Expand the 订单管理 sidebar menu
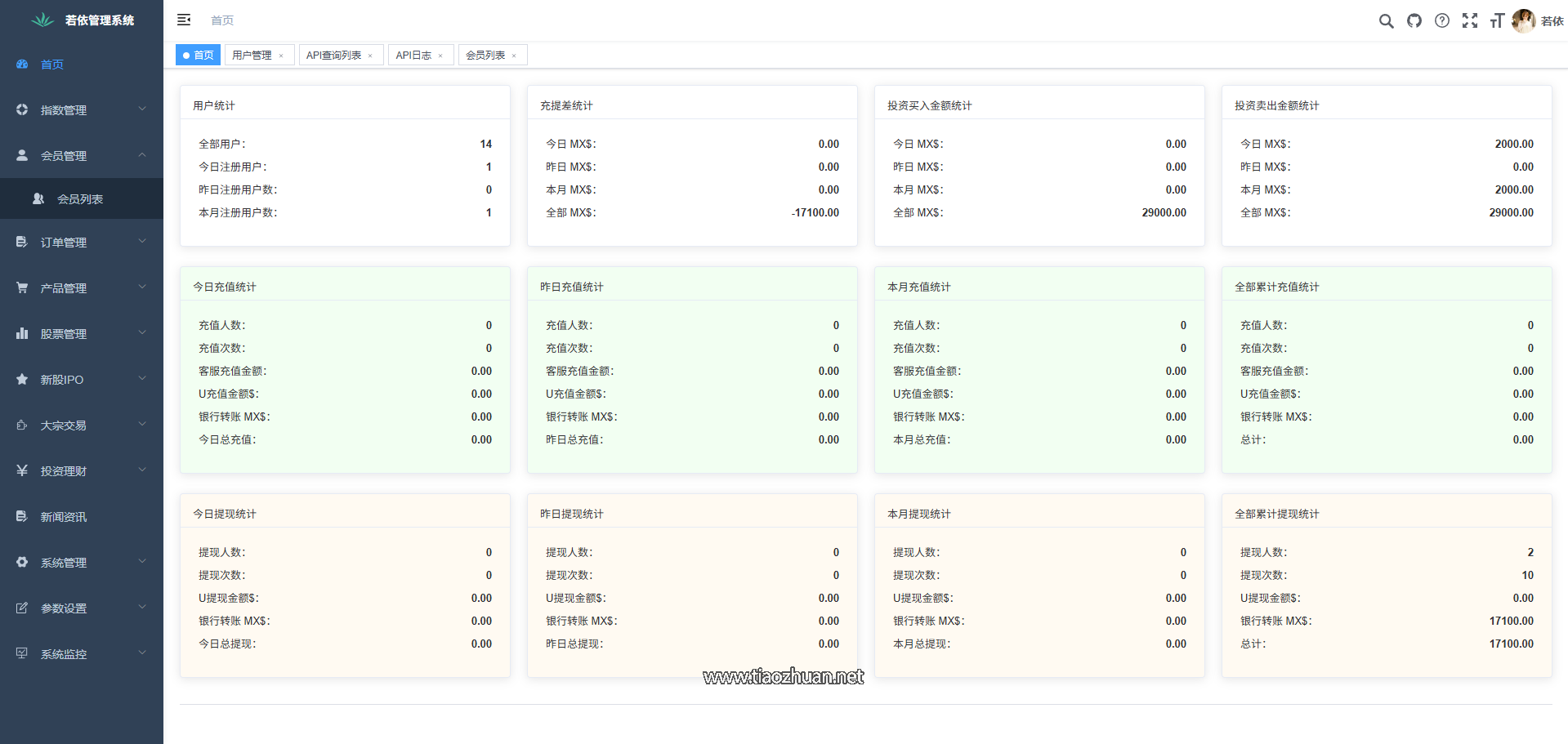The height and width of the screenshot is (744, 1568). [82, 242]
